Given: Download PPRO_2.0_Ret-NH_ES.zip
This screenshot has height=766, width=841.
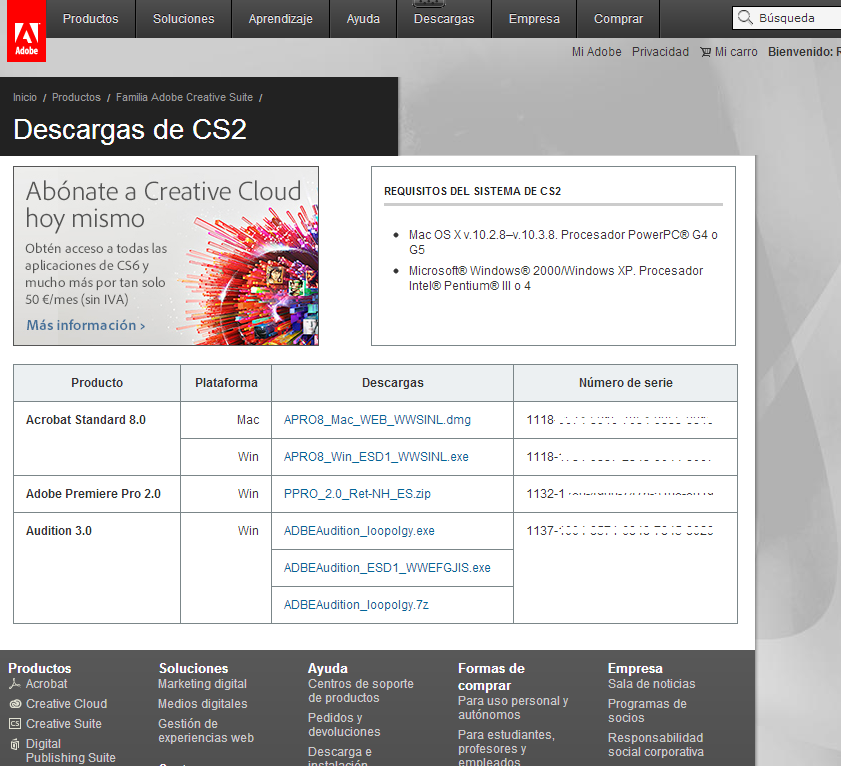Looking at the screenshot, I should [357, 494].
